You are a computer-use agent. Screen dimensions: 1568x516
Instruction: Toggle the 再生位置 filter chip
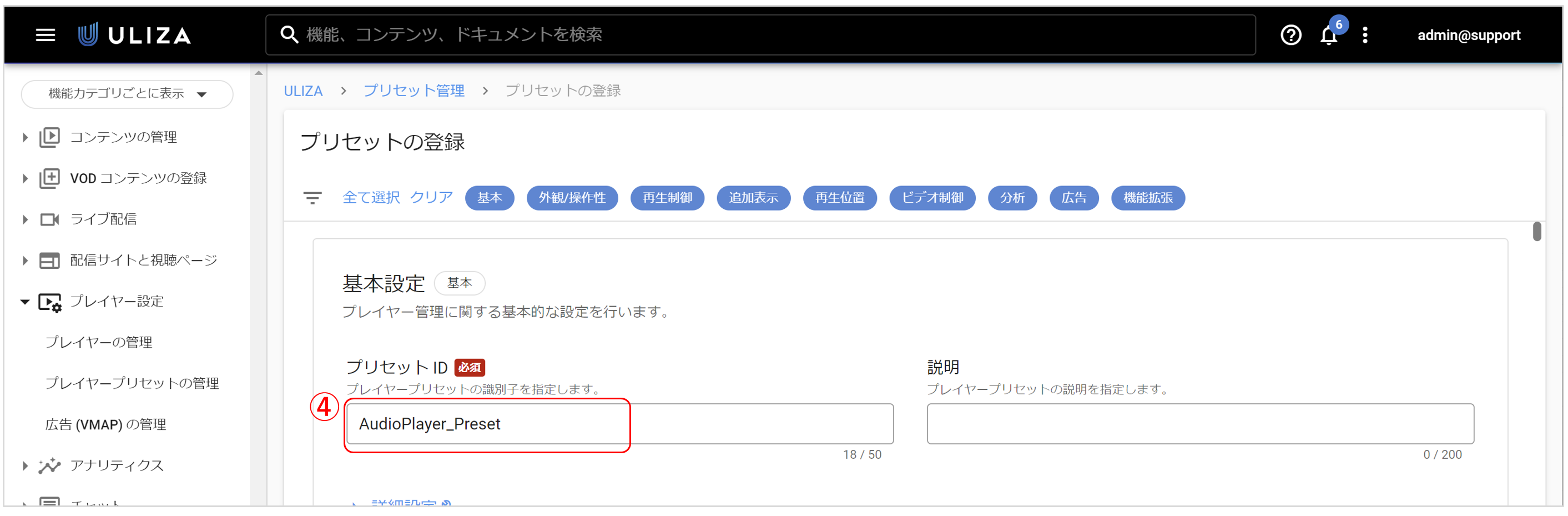[840, 197]
